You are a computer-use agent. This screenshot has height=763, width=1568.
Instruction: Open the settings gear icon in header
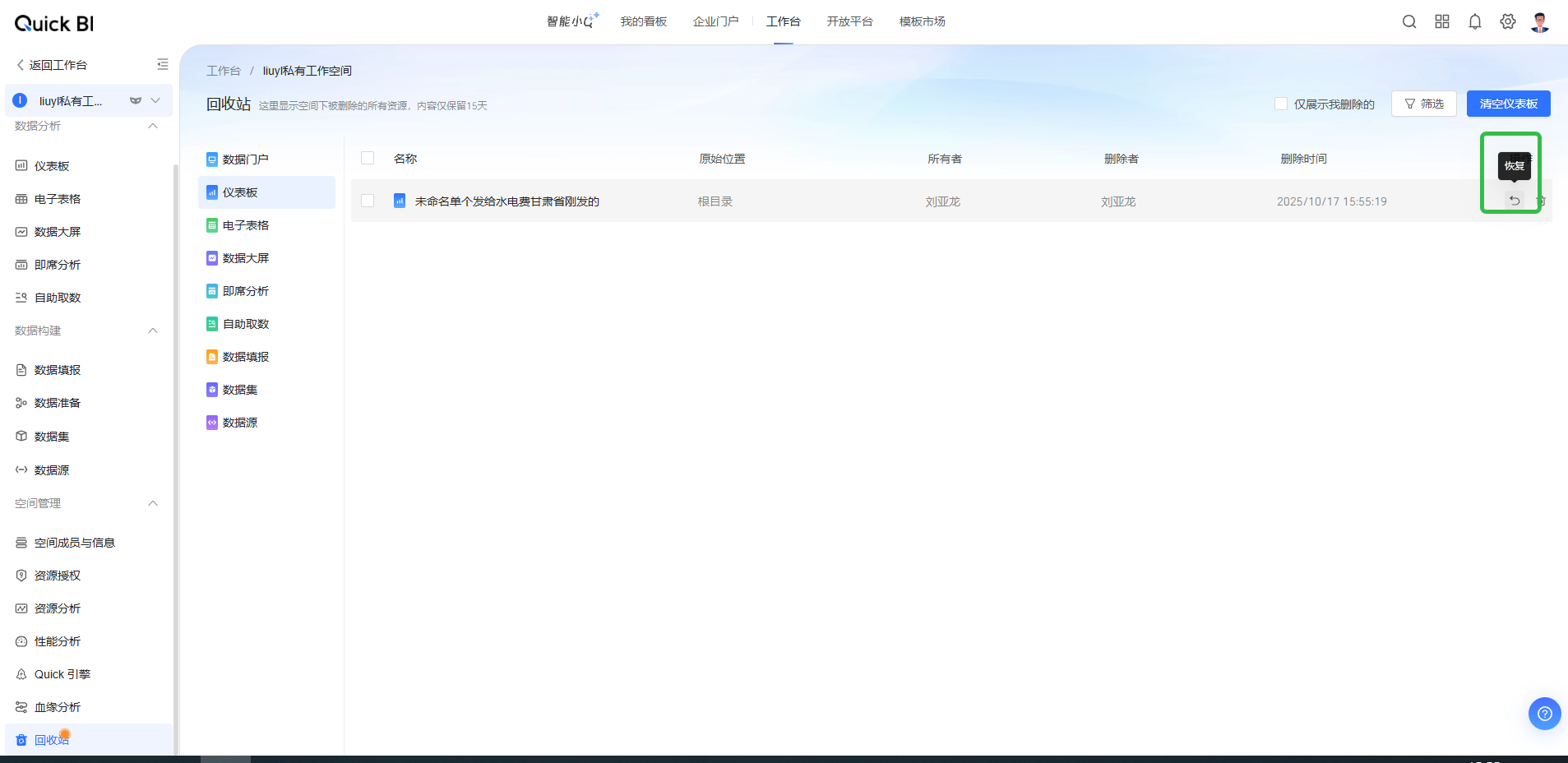(x=1507, y=22)
